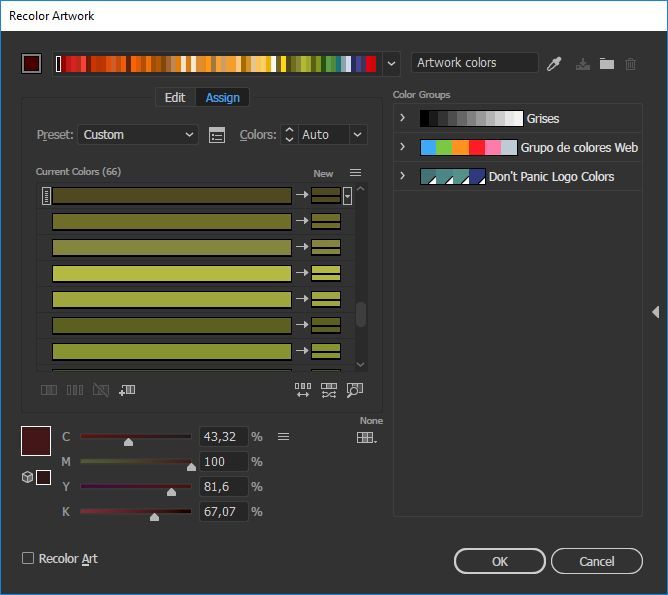Open the Preset Custom dropdown
The width and height of the screenshot is (668, 595).
[138, 135]
